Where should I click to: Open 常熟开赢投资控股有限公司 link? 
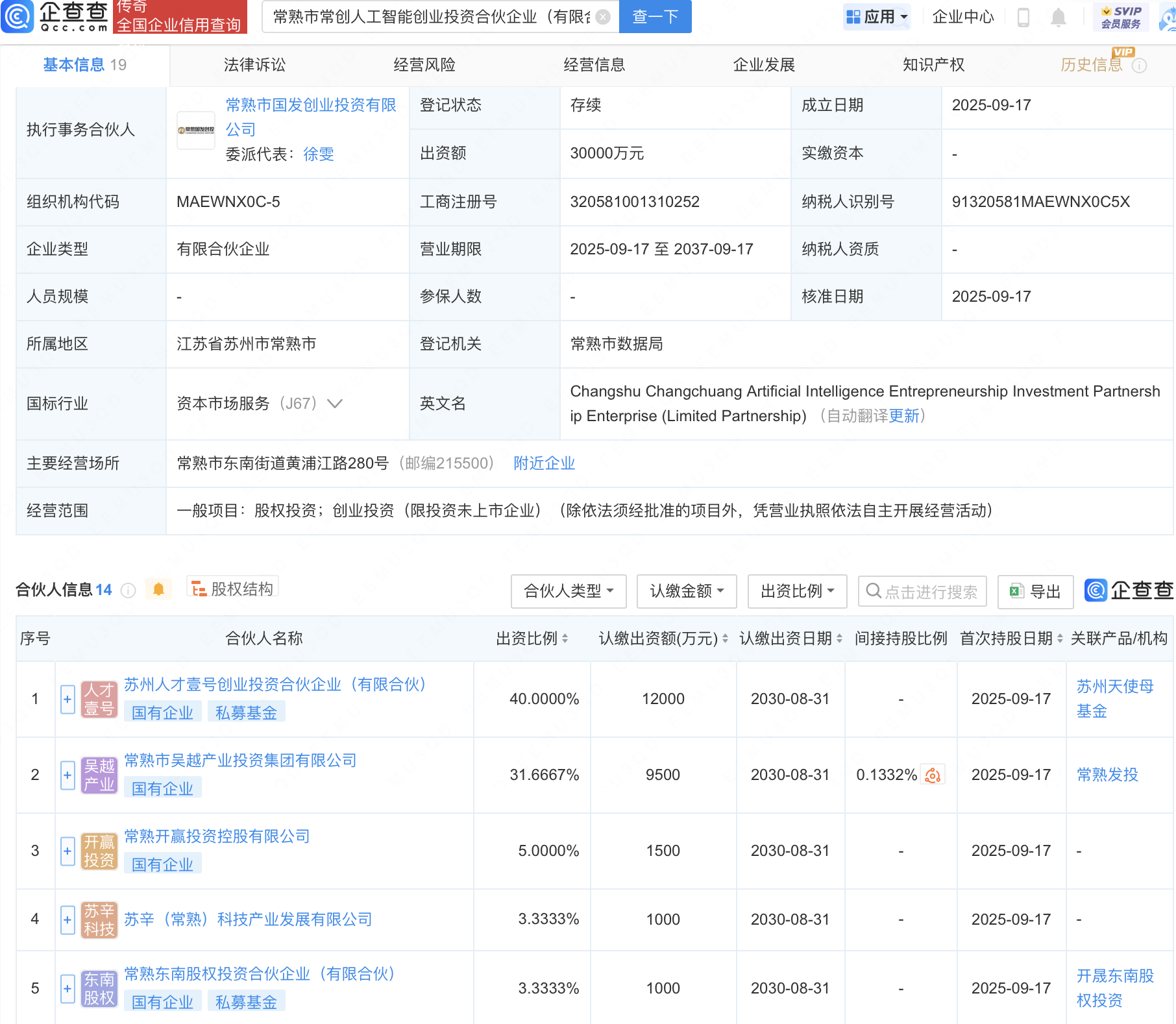coord(217,836)
